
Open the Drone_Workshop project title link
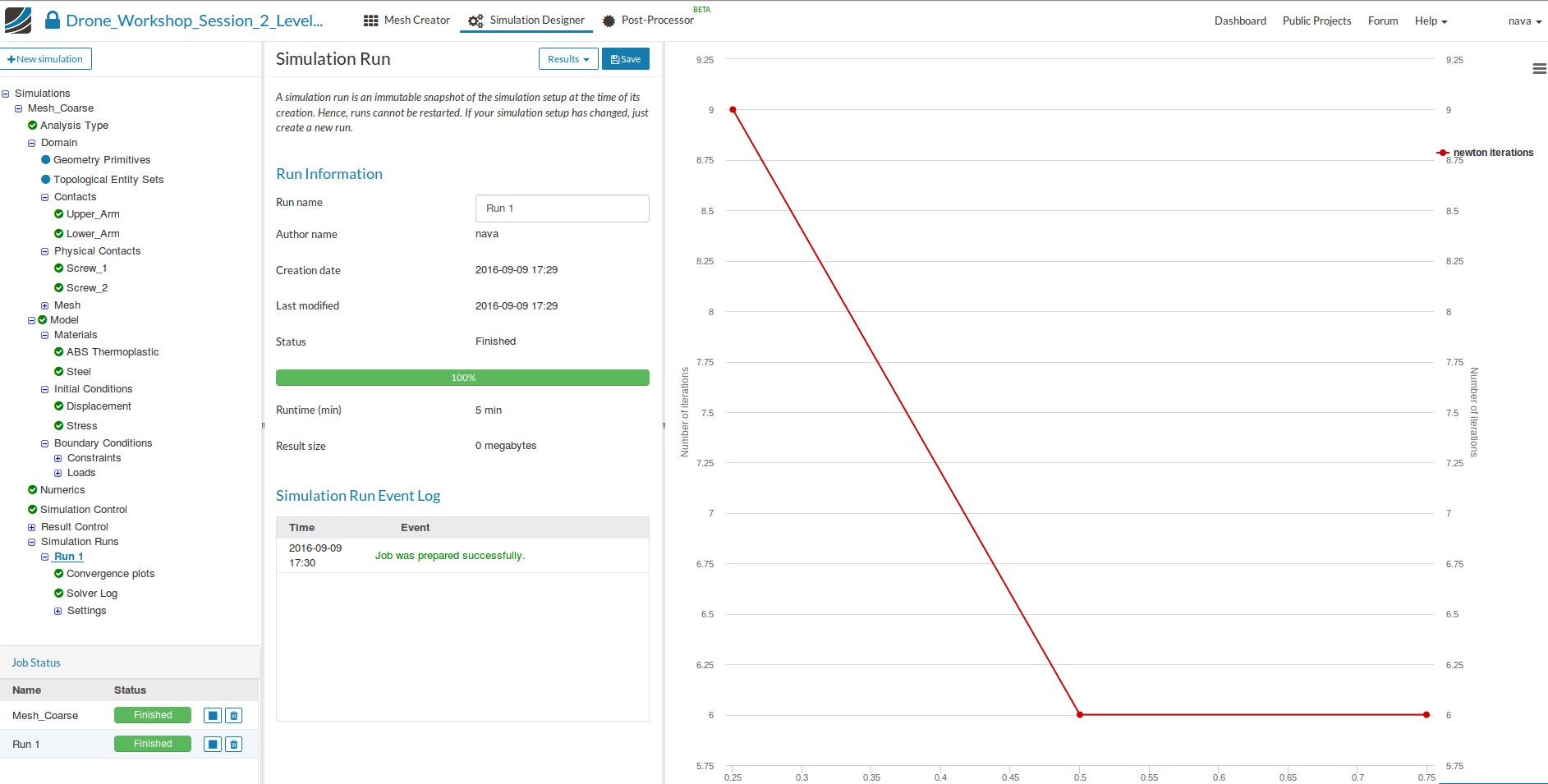click(x=195, y=21)
